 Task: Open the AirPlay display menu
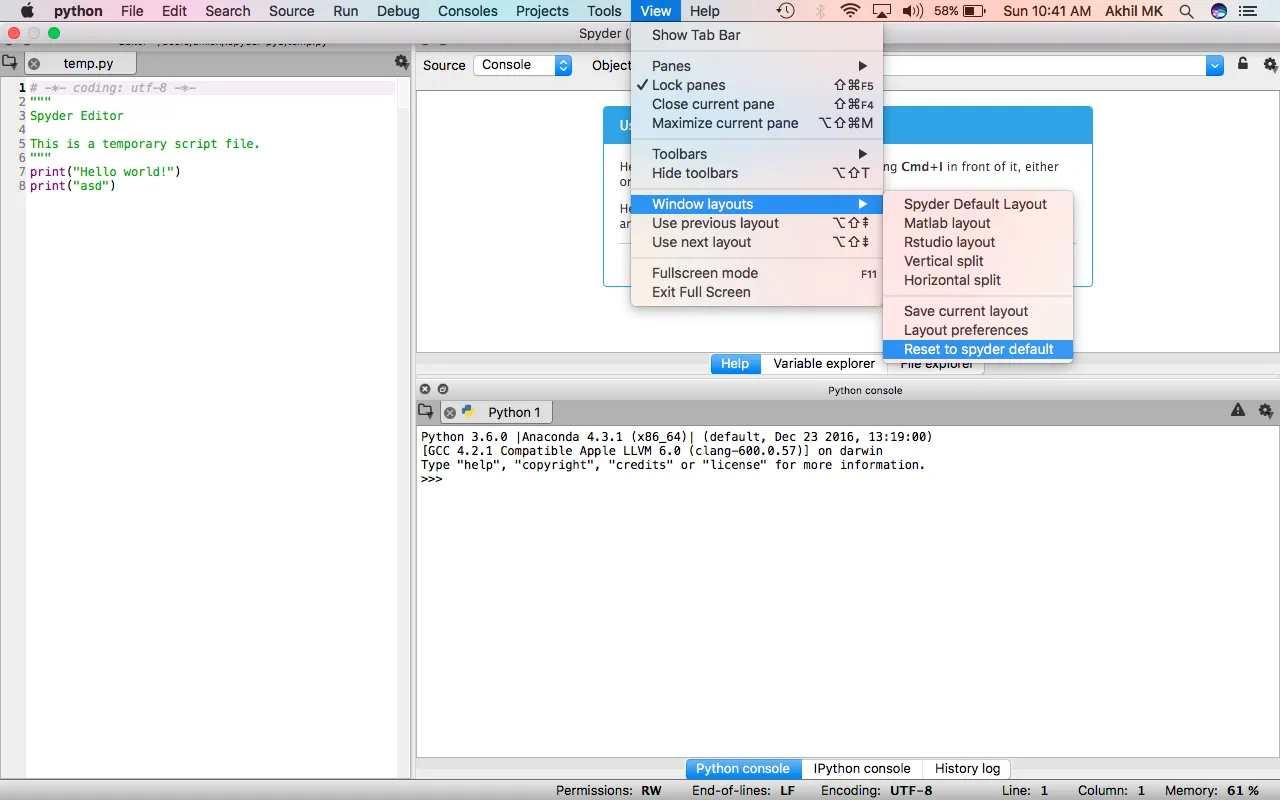click(881, 11)
